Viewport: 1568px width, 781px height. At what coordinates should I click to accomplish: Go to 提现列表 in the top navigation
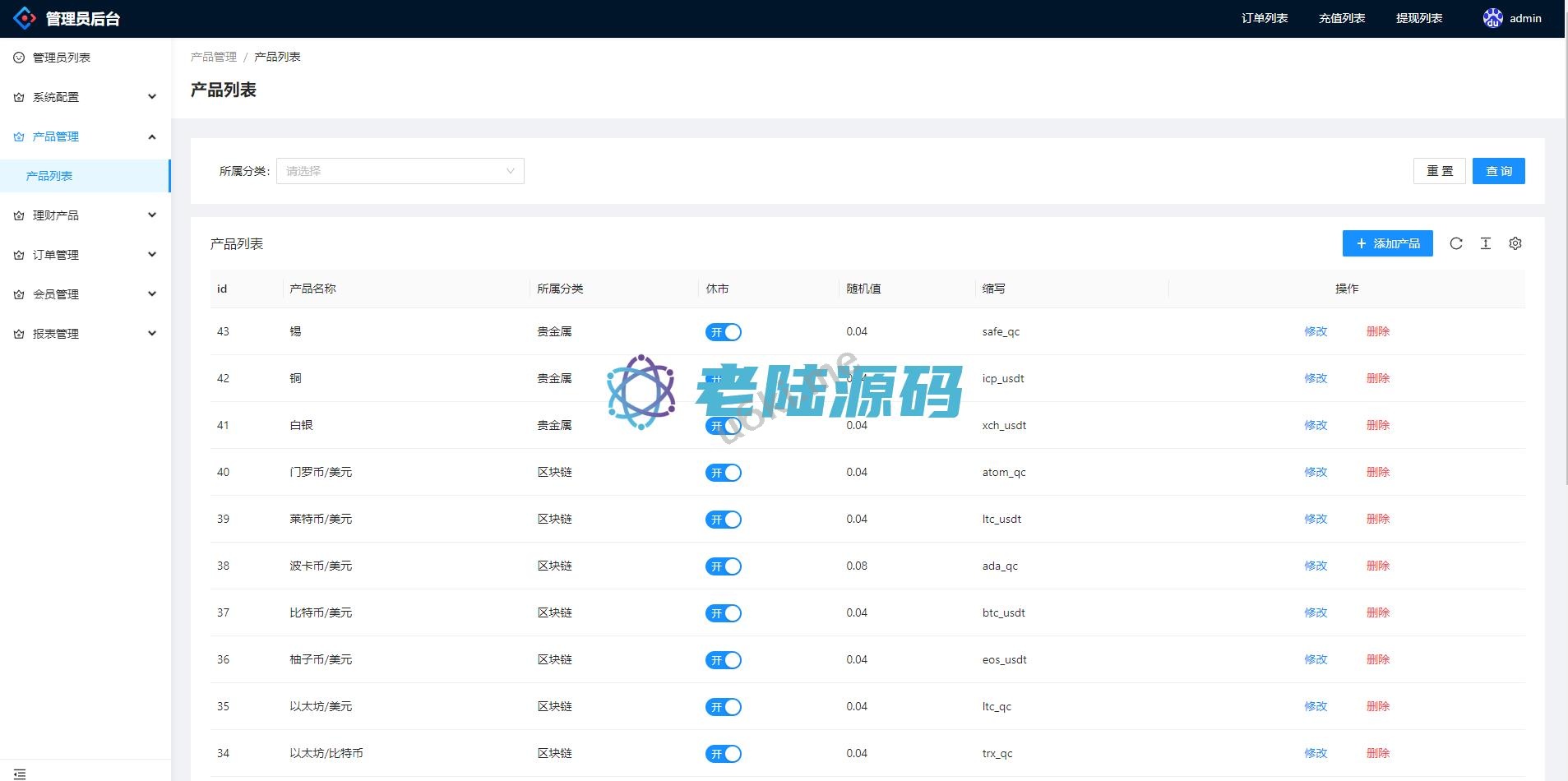click(1418, 18)
